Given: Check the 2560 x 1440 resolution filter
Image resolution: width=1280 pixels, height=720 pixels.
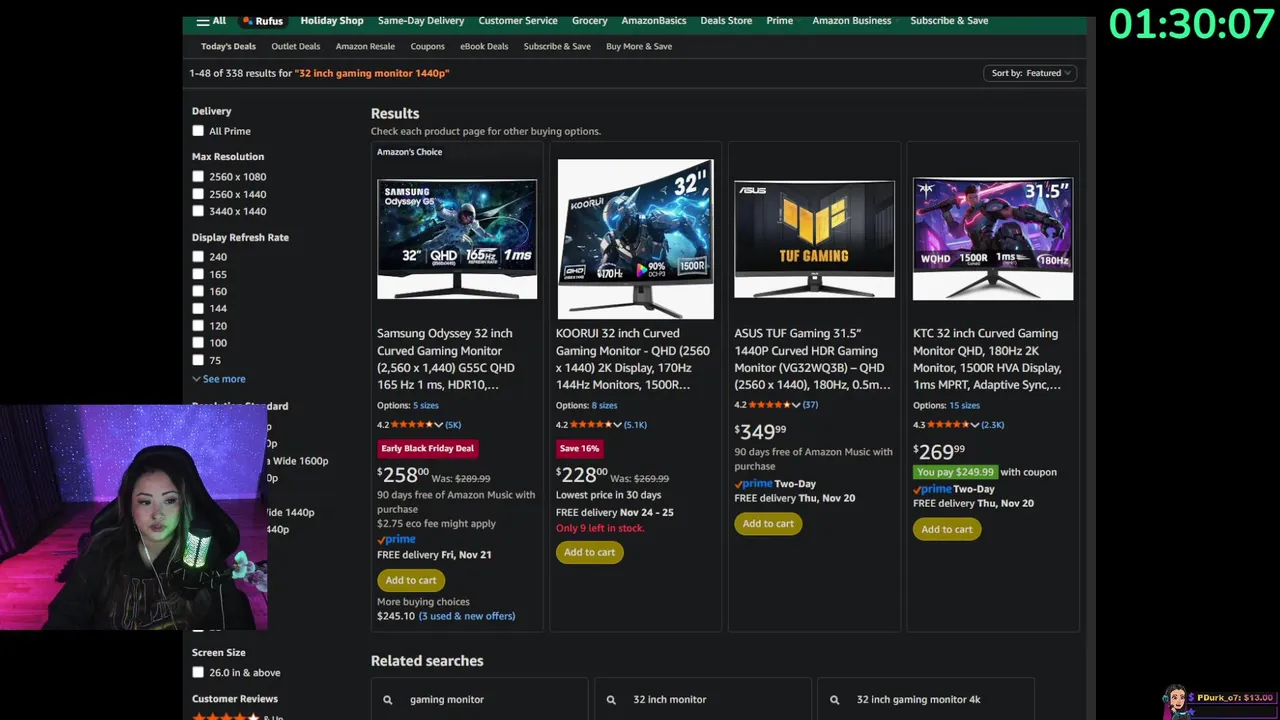Looking at the screenshot, I should tap(198, 194).
